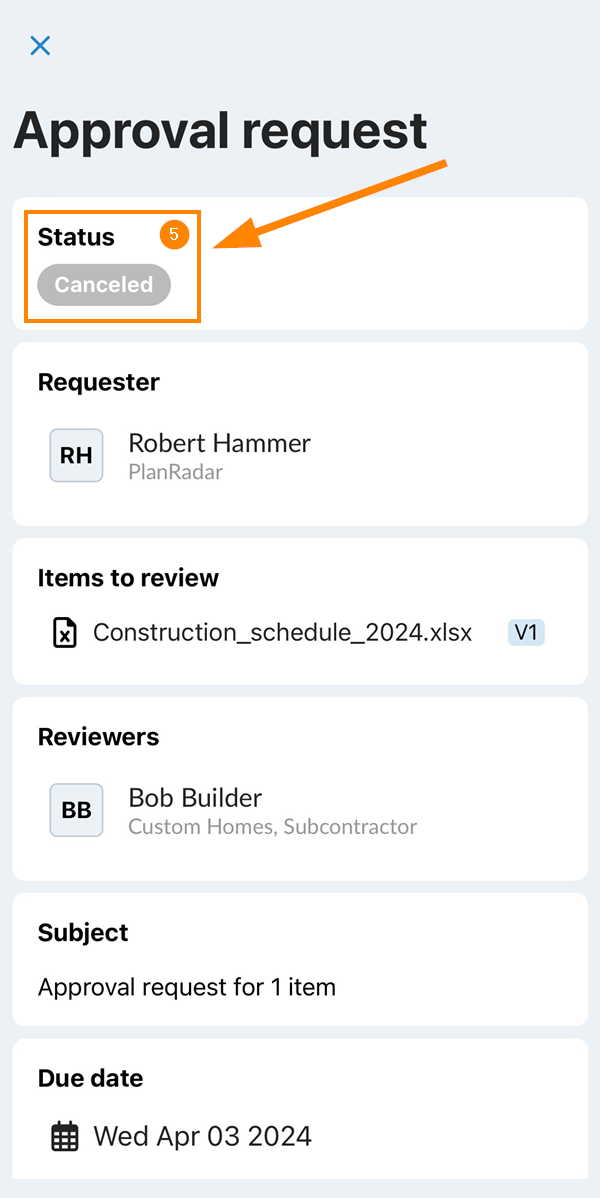Tap the Requester section heading
The image size is (600, 1198).
point(99,382)
